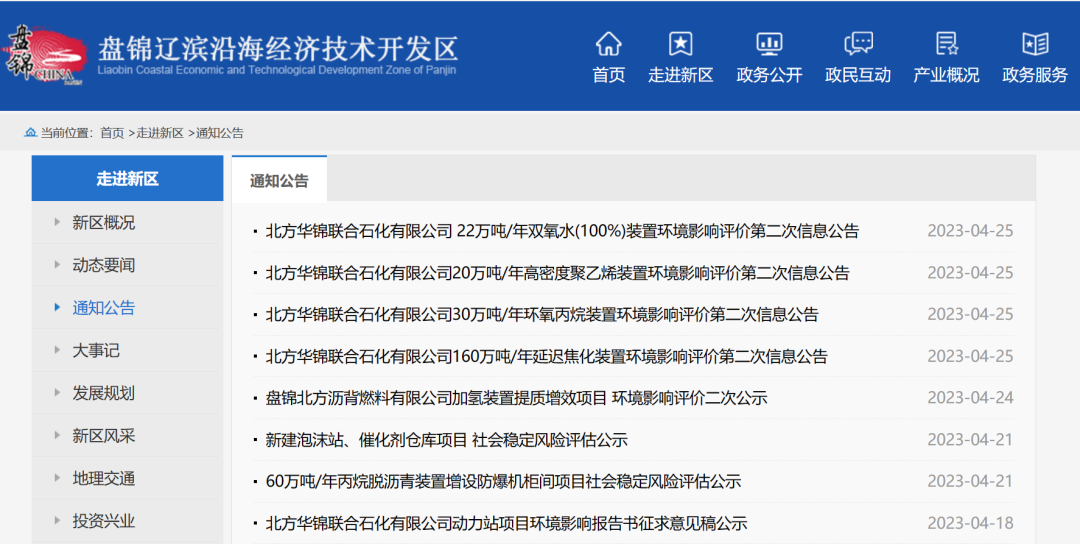Expand the 投资兴业 sidebar arrow

pyautogui.click(x=57, y=520)
